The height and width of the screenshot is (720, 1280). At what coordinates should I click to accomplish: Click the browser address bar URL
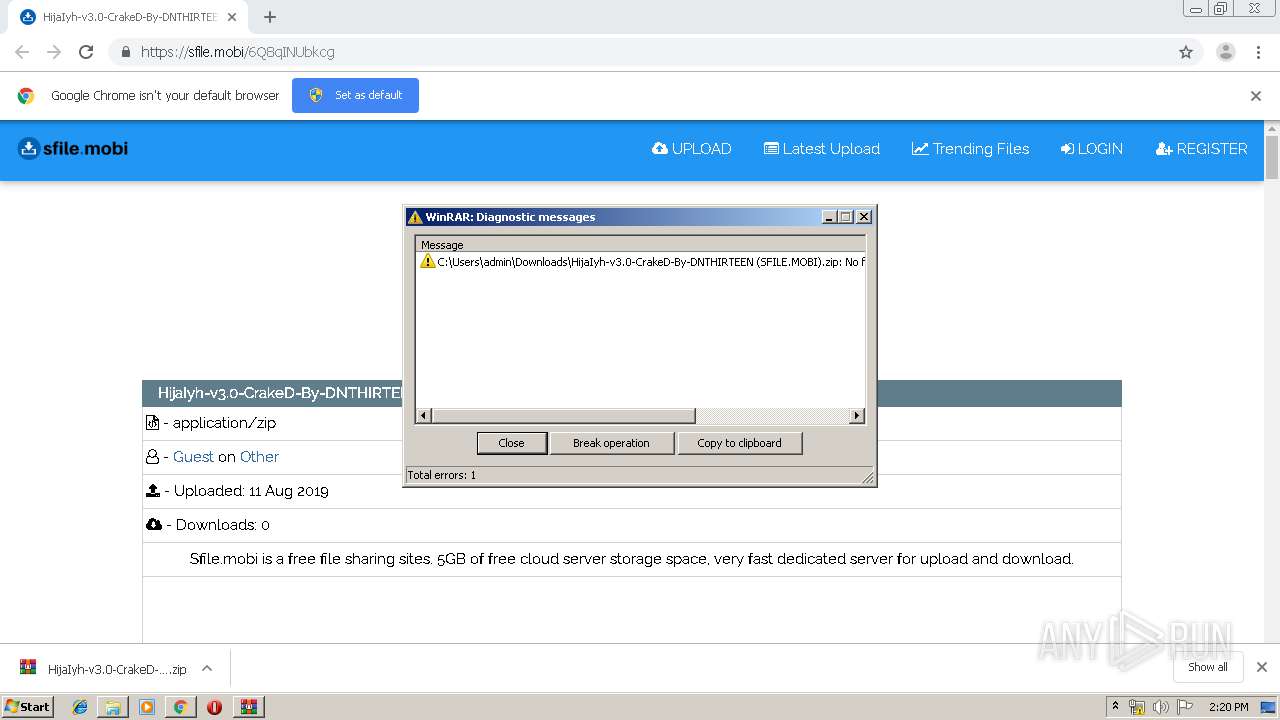click(238, 52)
